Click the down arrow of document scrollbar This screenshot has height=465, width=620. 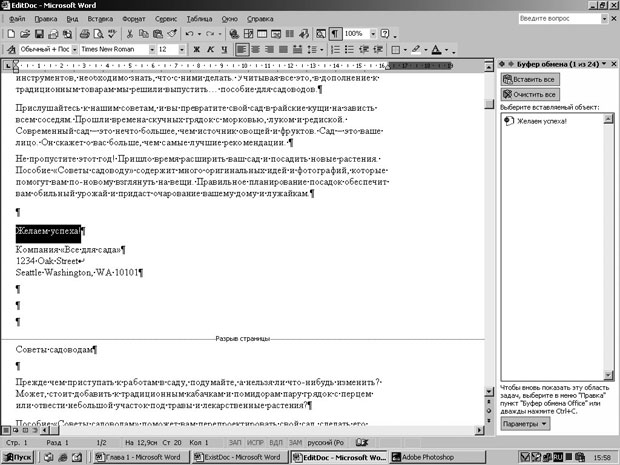tap(490, 392)
